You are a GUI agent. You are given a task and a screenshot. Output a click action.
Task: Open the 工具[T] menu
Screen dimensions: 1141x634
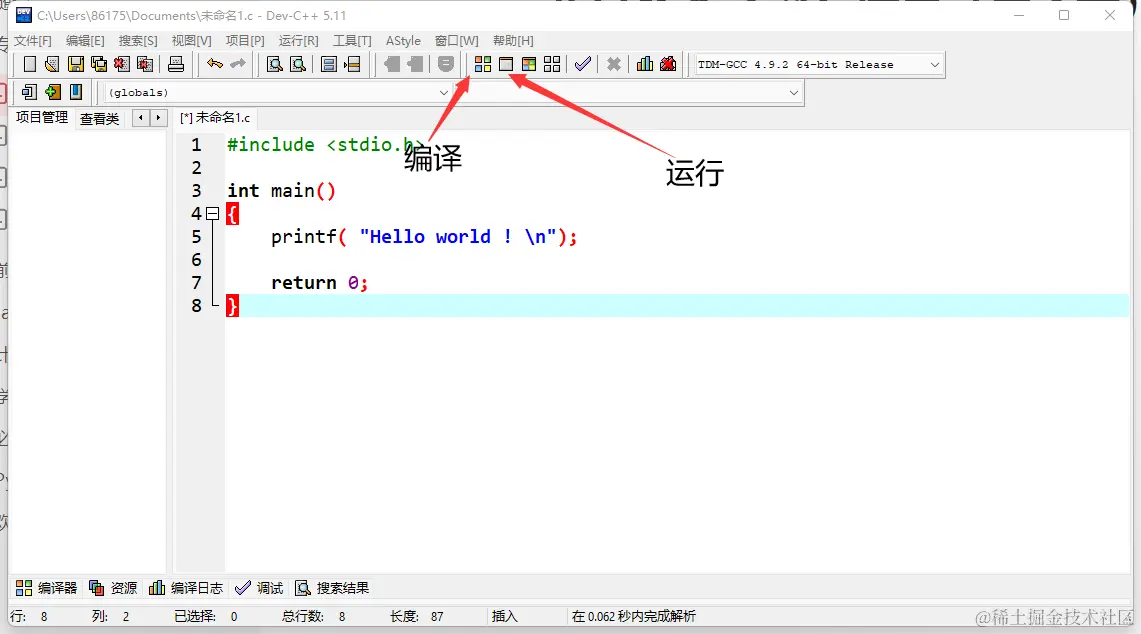pos(352,41)
